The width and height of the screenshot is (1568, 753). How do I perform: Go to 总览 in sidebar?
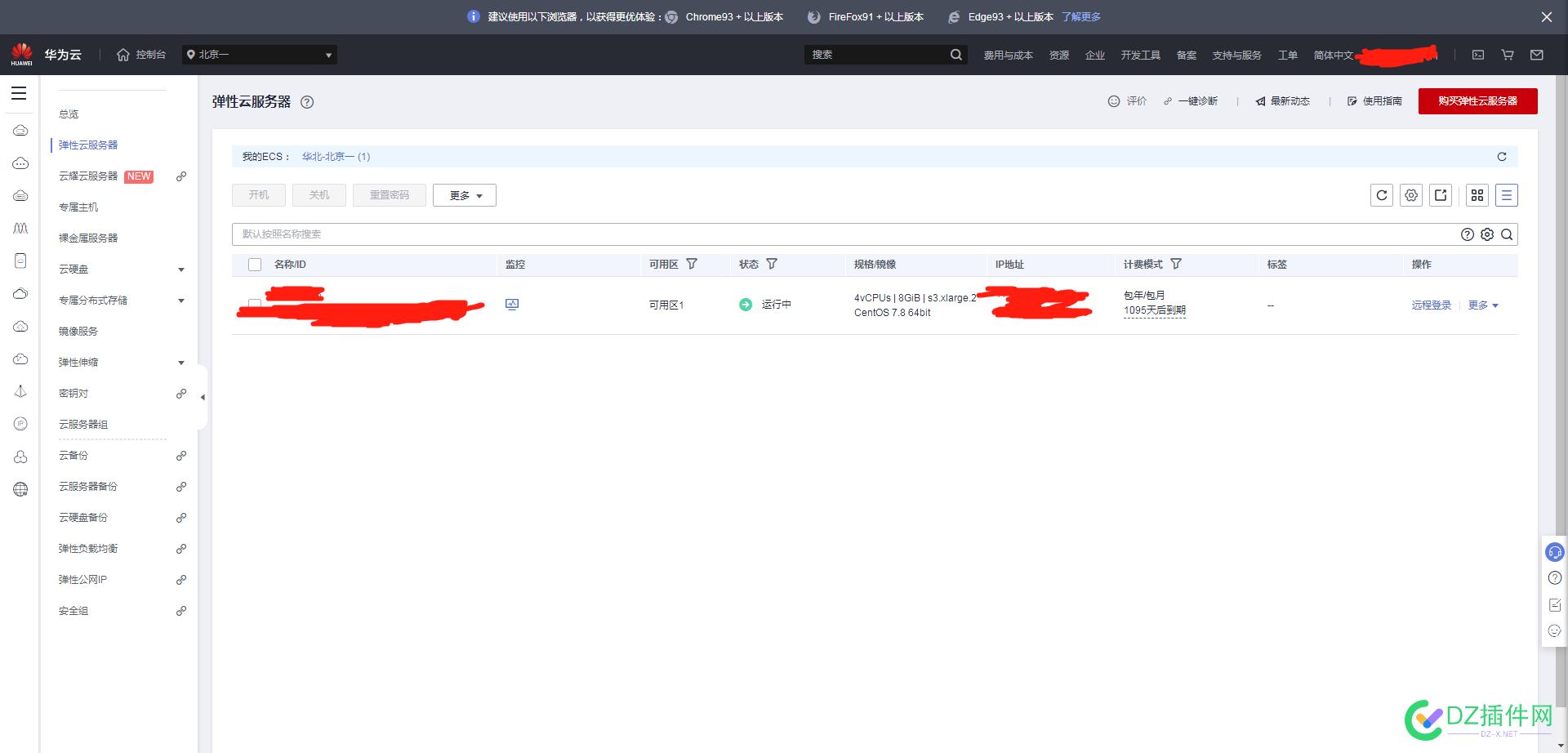coord(69,114)
